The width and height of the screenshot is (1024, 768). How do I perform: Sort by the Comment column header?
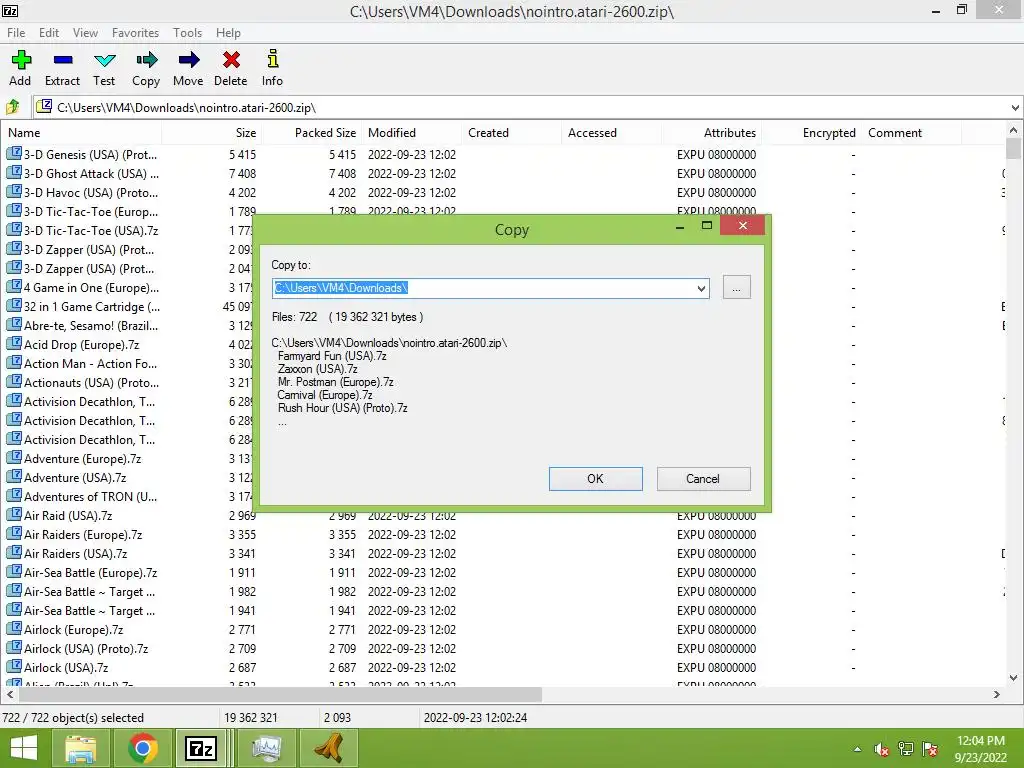912,133
